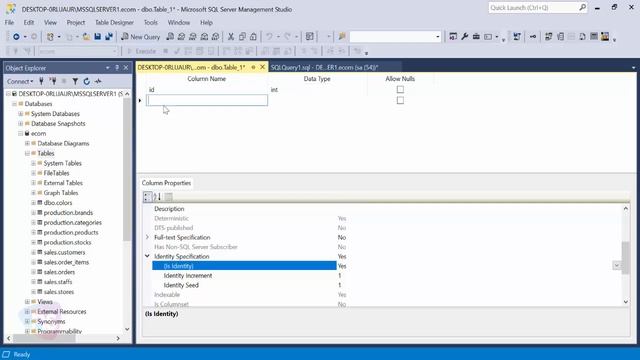This screenshot has width=640, height=360.
Task: Click the Manage Check Constraints icon
Action: click(x=594, y=37)
